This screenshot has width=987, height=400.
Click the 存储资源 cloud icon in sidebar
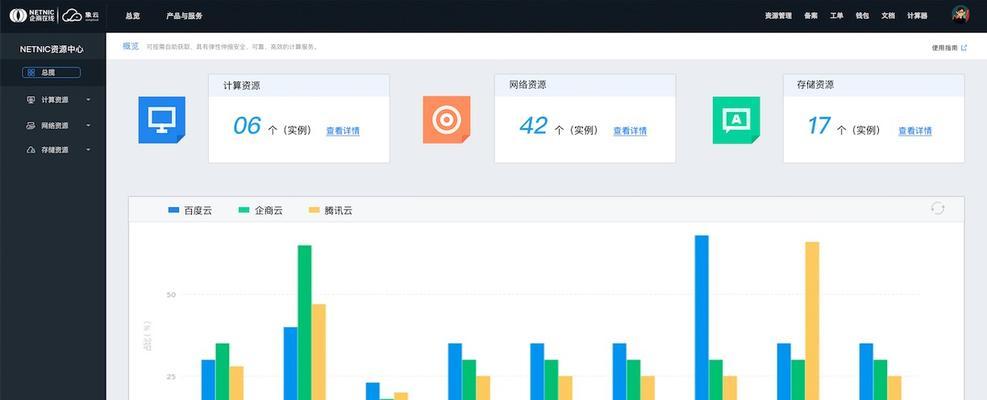pos(30,150)
